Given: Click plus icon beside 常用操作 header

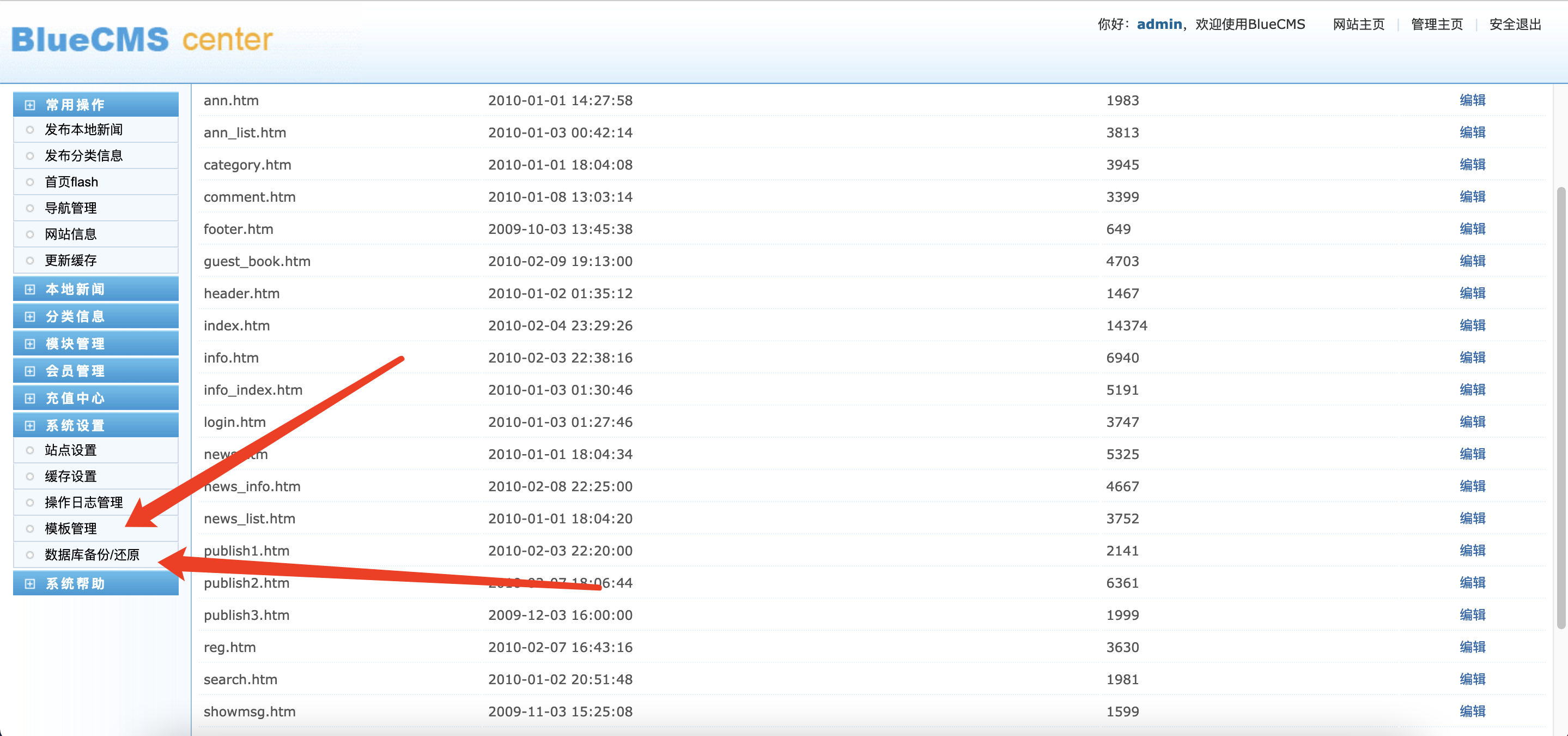Looking at the screenshot, I should tap(30, 105).
